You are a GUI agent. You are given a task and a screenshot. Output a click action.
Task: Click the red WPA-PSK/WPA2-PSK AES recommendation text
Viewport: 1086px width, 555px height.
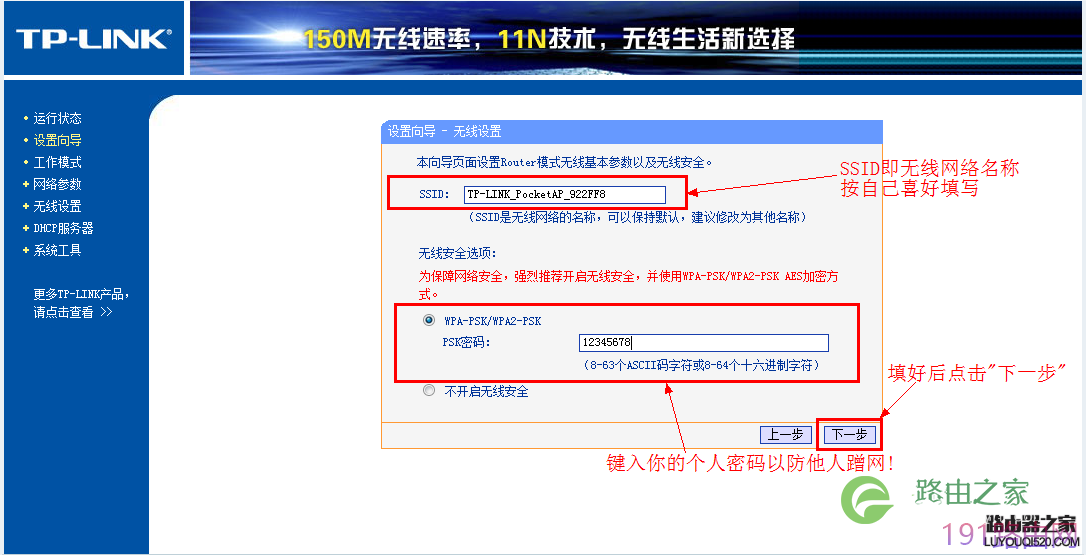tap(628, 284)
